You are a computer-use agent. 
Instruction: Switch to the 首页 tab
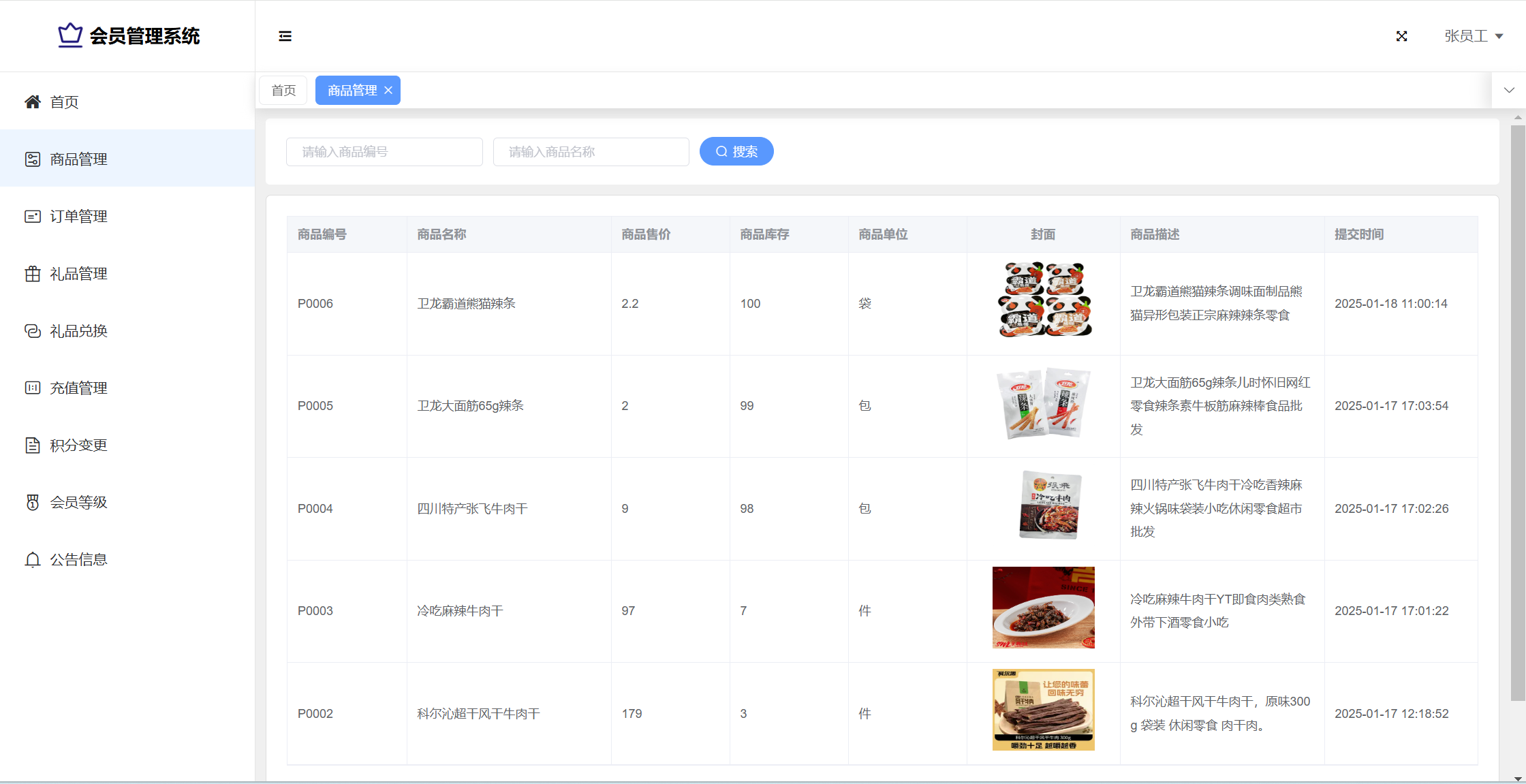(283, 91)
